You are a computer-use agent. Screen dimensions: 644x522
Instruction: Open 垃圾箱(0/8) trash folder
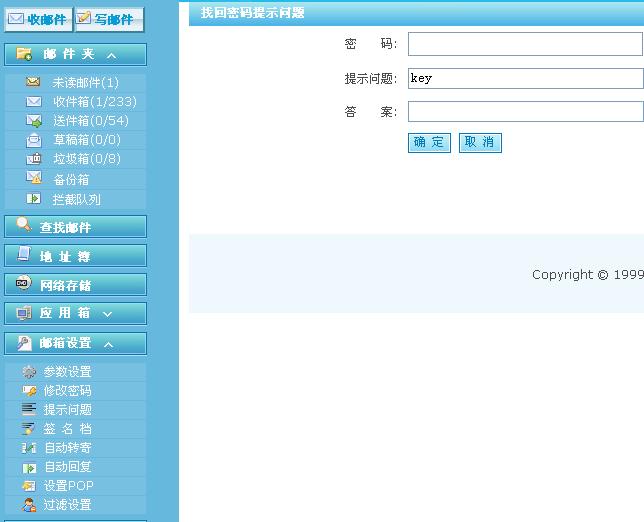point(87,159)
